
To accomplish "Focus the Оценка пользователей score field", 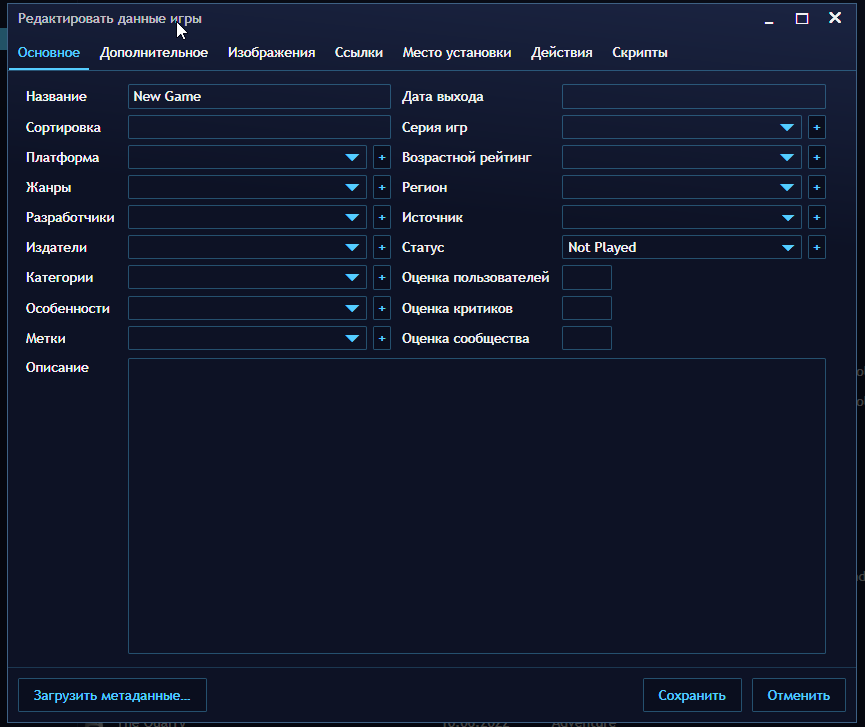I will pos(587,278).
